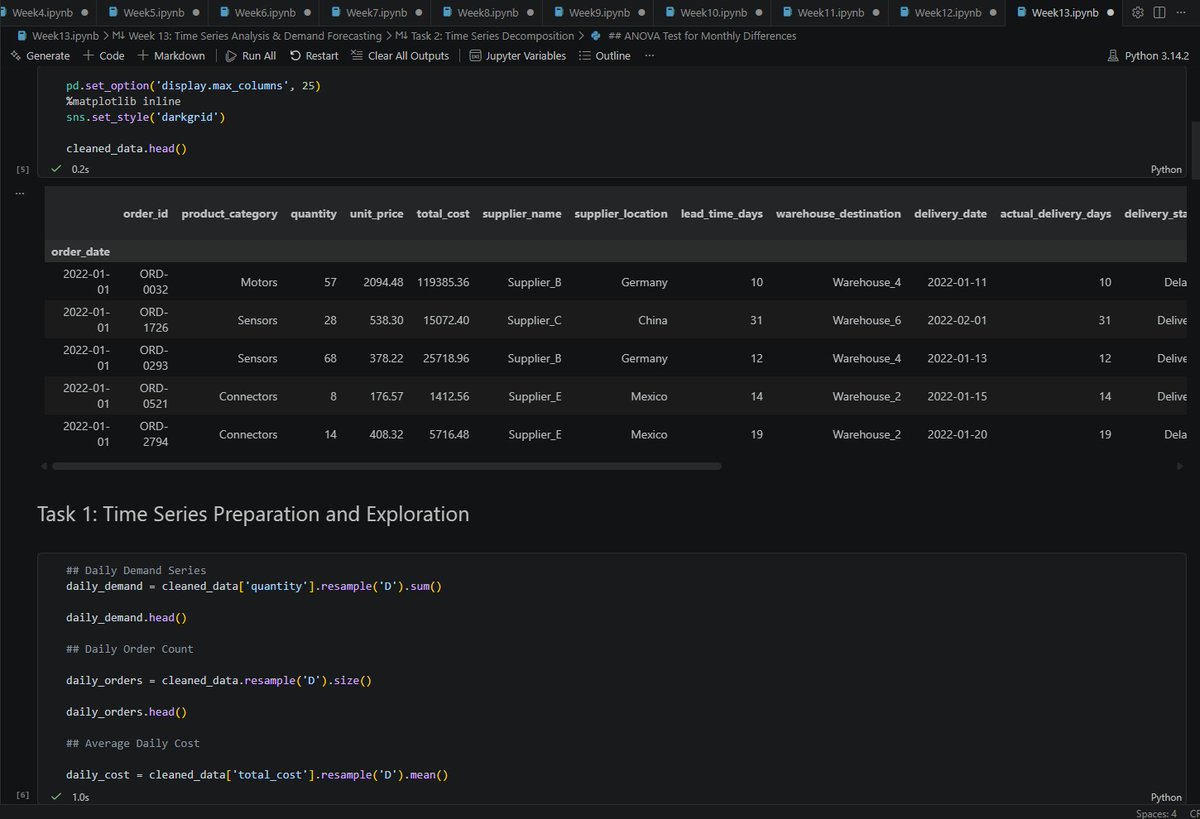The width and height of the screenshot is (1200, 819).
Task: Click the unit price 408.32
Action: pos(382,434)
